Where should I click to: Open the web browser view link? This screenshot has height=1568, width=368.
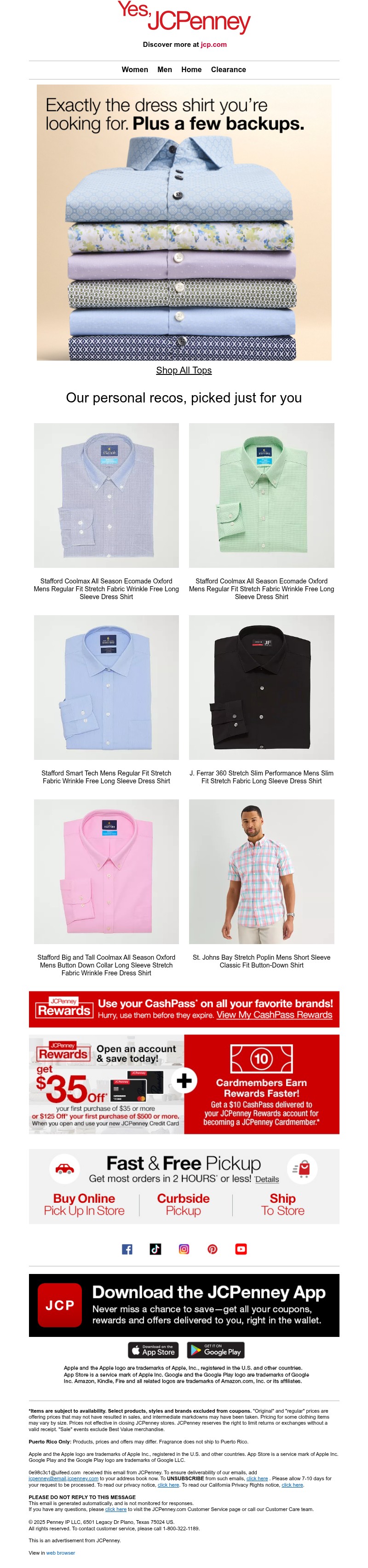(61, 1553)
